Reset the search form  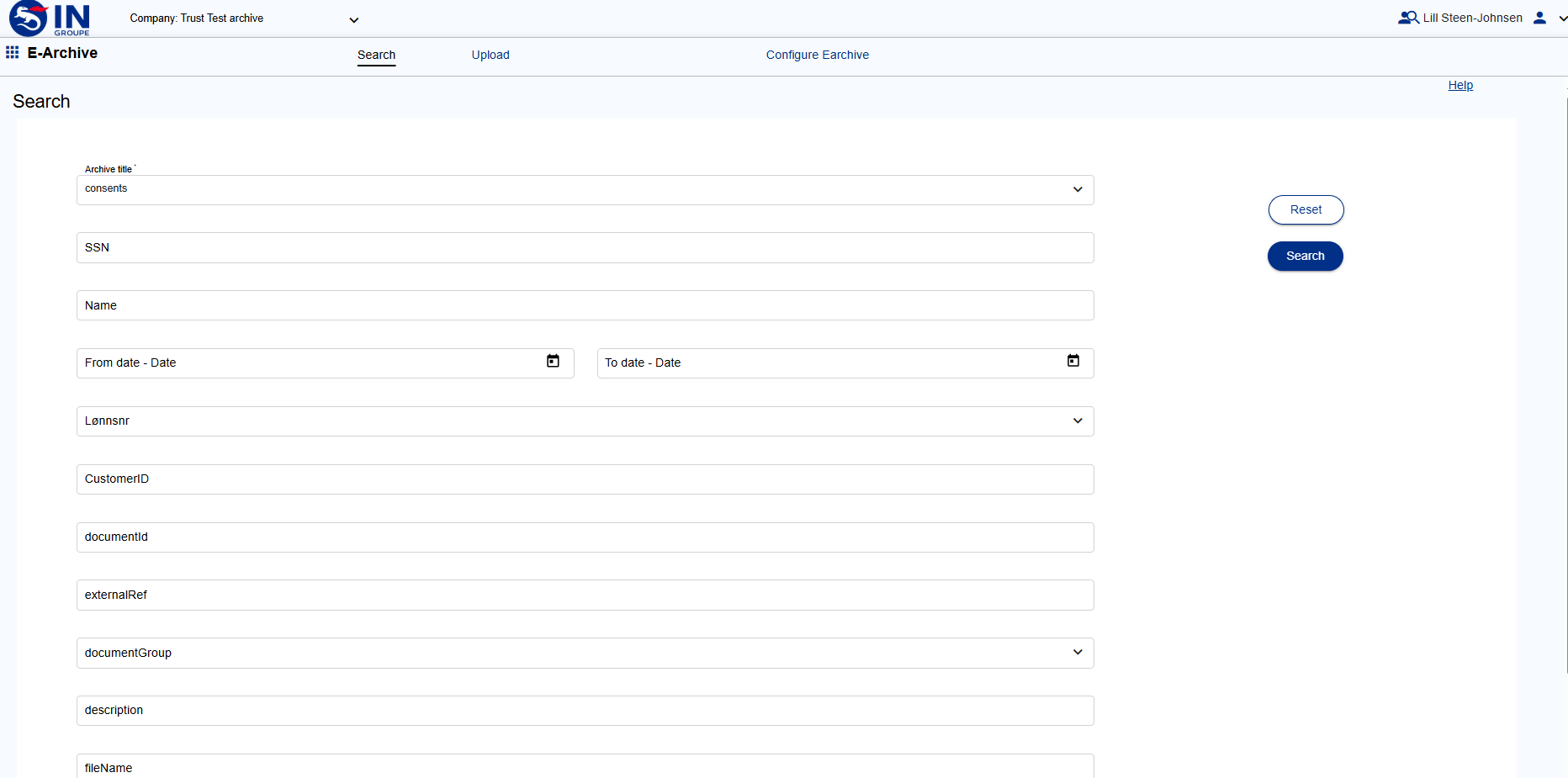1306,209
